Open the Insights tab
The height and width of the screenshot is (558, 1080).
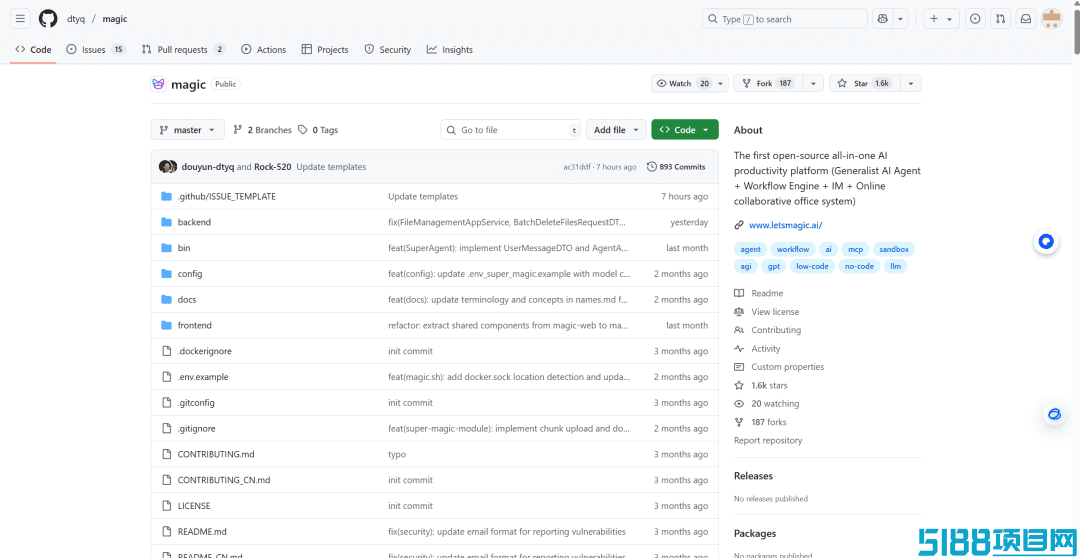(x=450, y=50)
